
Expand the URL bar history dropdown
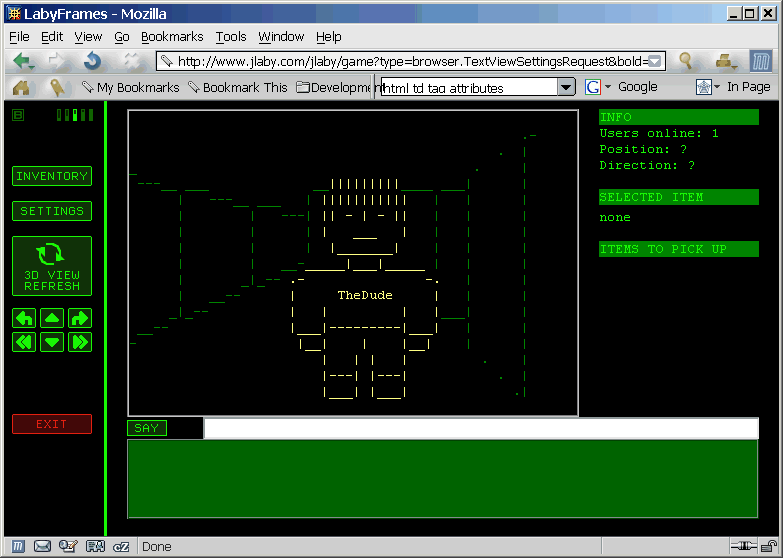(655, 61)
